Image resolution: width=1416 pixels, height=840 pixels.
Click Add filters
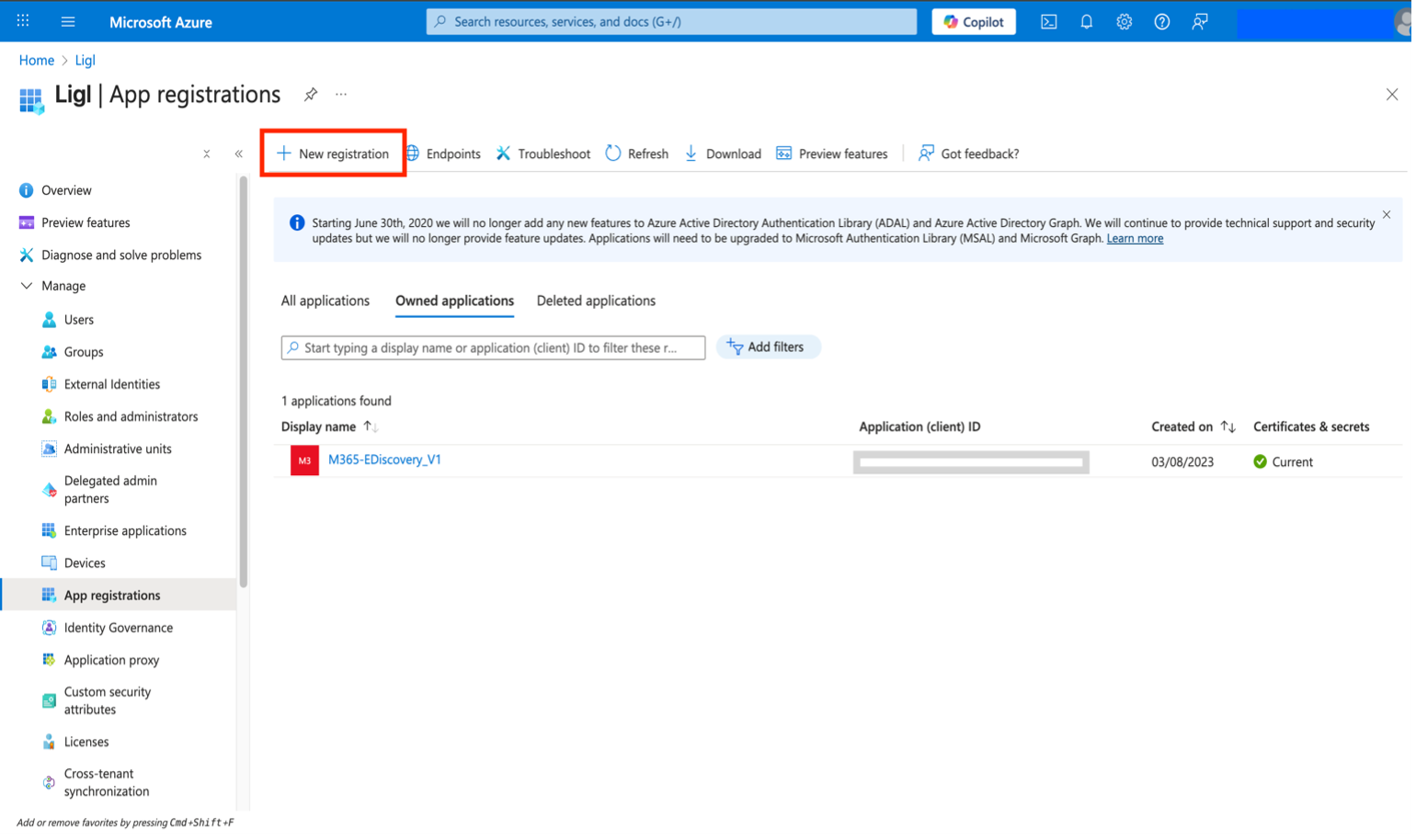(x=768, y=347)
